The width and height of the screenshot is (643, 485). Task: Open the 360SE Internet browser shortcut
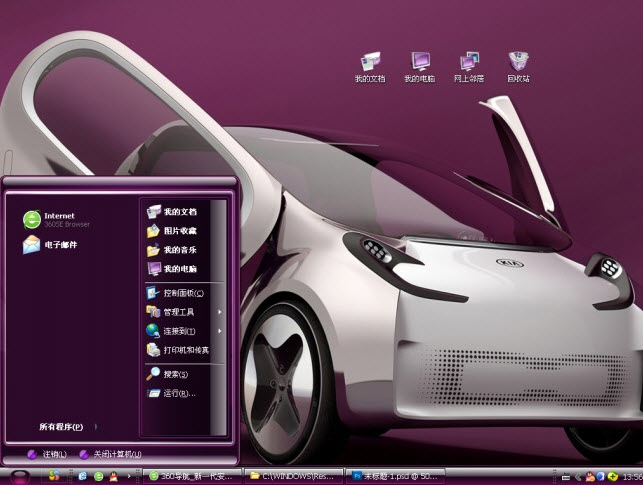tap(55, 219)
